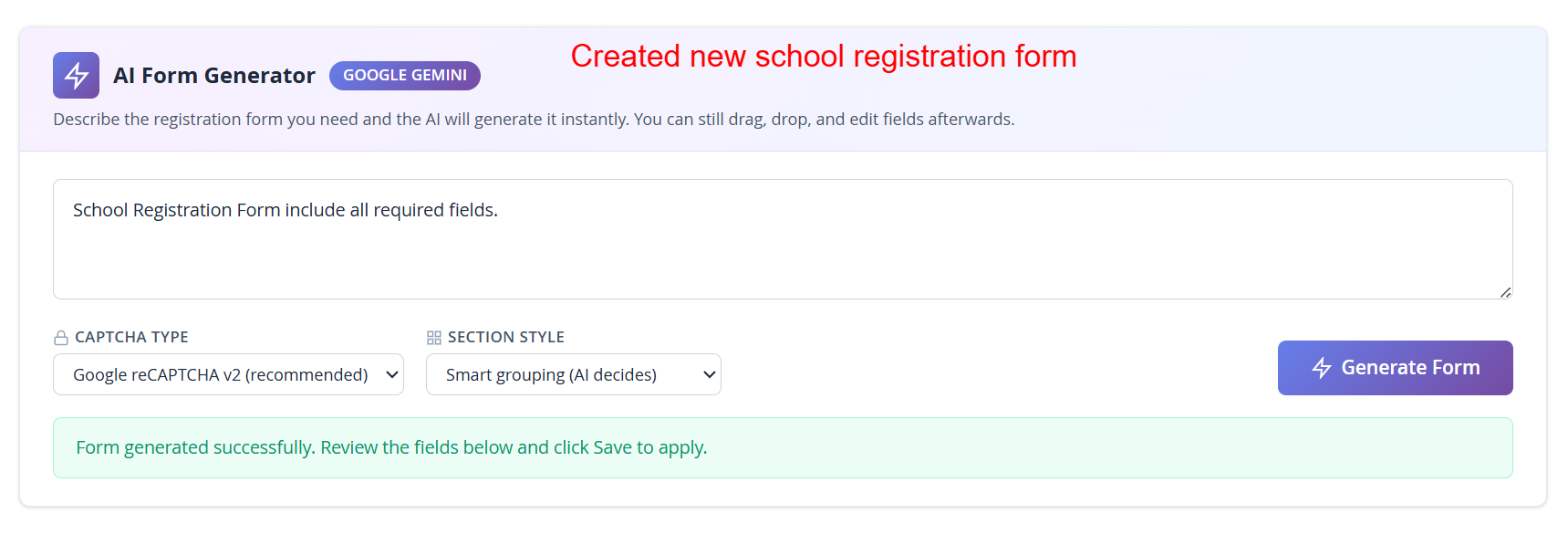Click the 'Describe the registration form' subtitle text
The width and height of the screenshot is (1568, 535).
[534, 120]
